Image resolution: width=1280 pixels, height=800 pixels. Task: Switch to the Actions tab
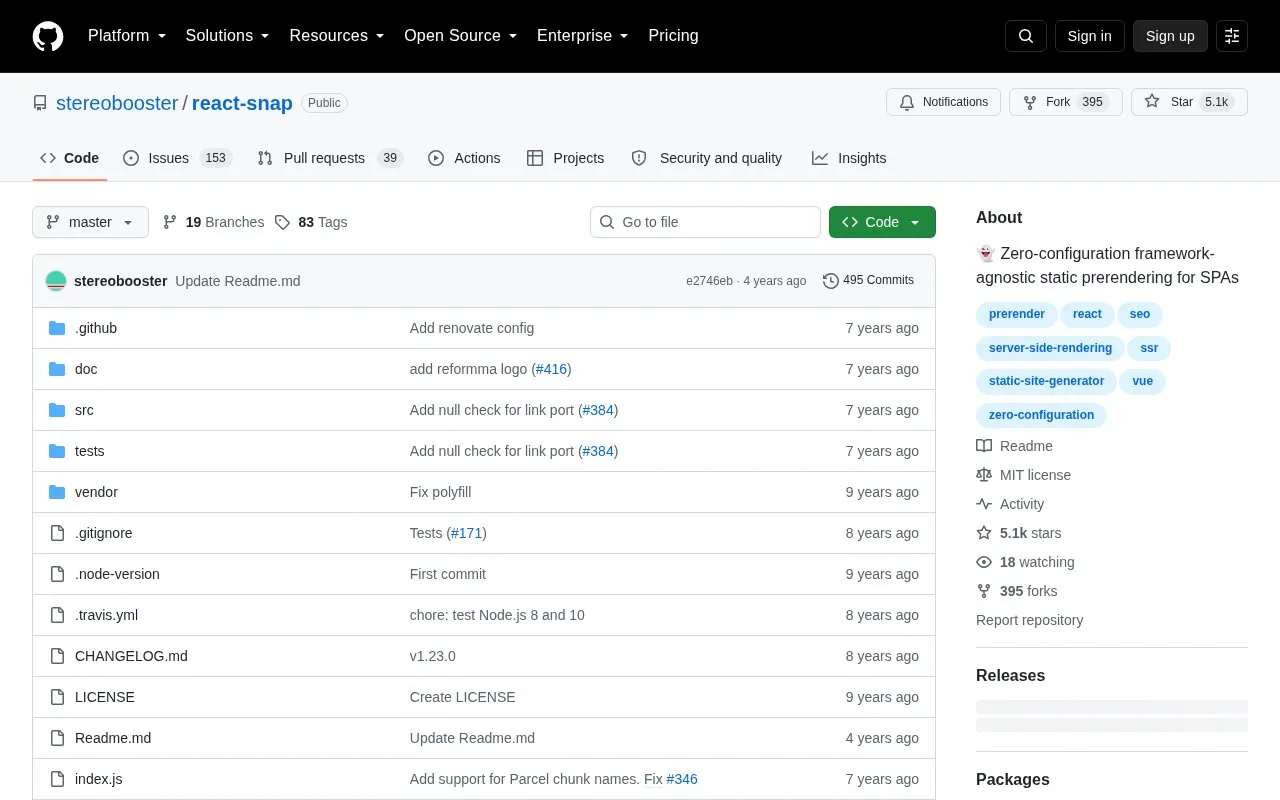pos(464,158)
